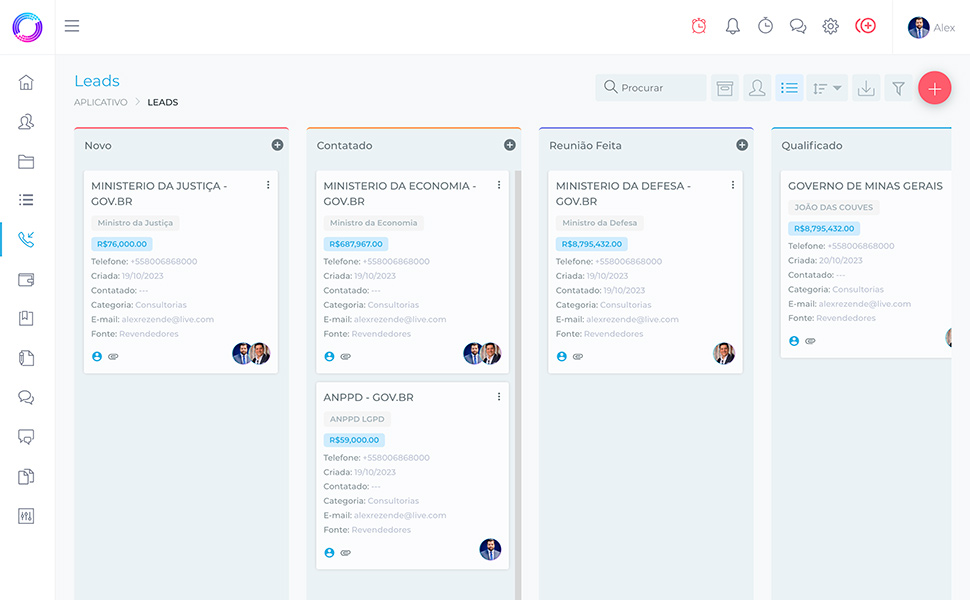Click link icon on Minas Gerais card

pyautogui.click(x=810, y=341)
